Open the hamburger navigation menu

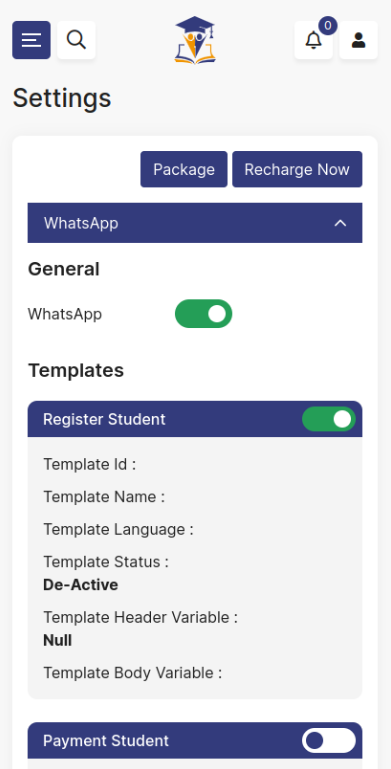coord(31,40)
